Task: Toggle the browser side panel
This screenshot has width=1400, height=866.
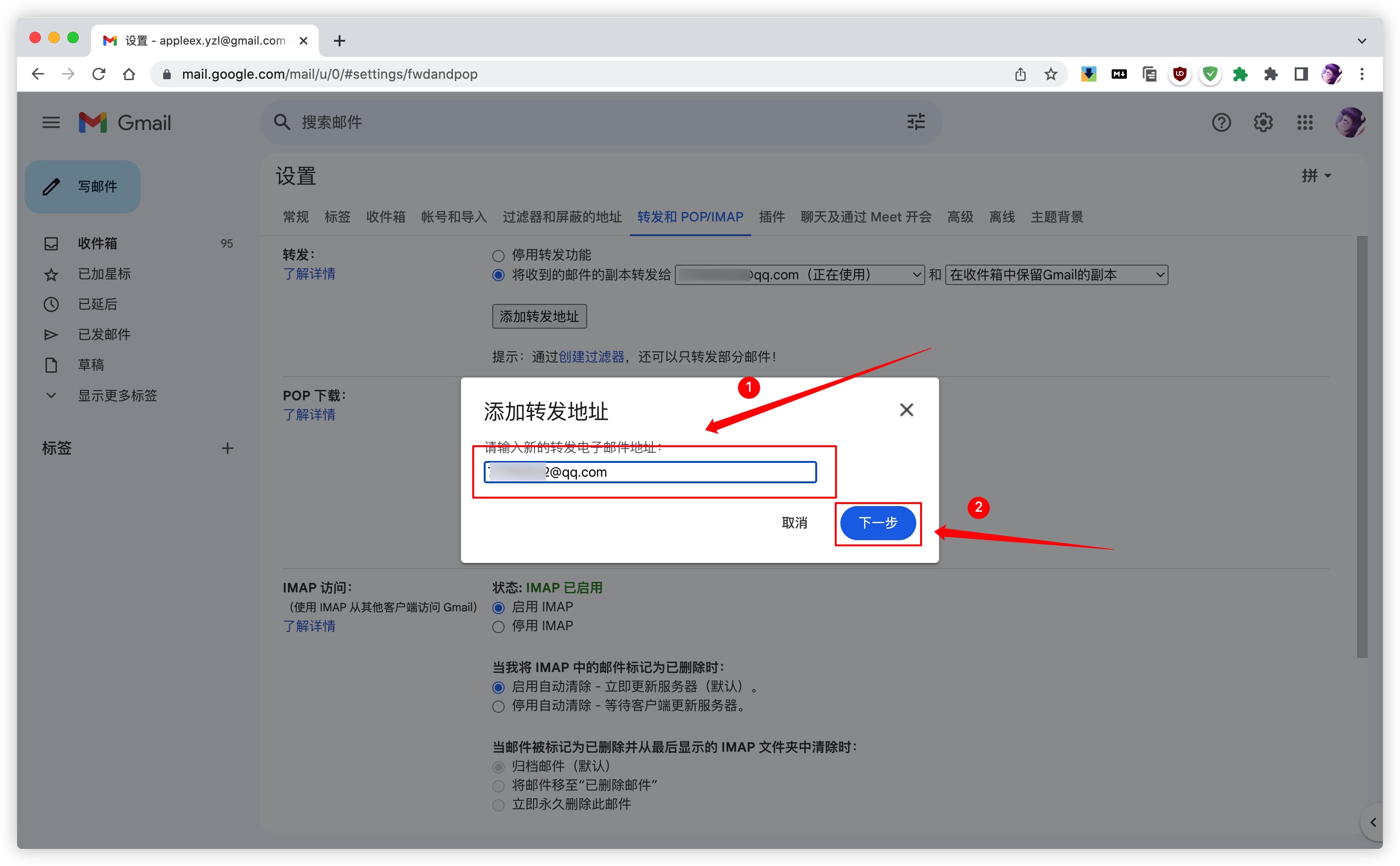Action: (x=1300, y=74)
